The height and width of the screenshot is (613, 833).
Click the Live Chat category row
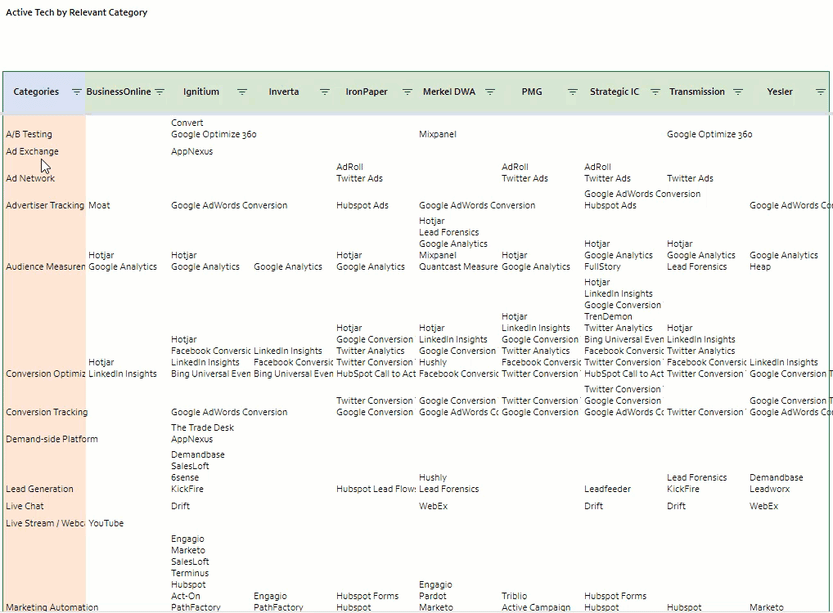pyautogui.click(x=24, y=506)
